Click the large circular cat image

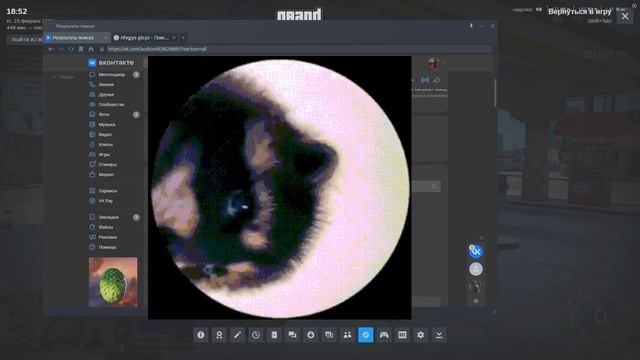click(280, 187)
